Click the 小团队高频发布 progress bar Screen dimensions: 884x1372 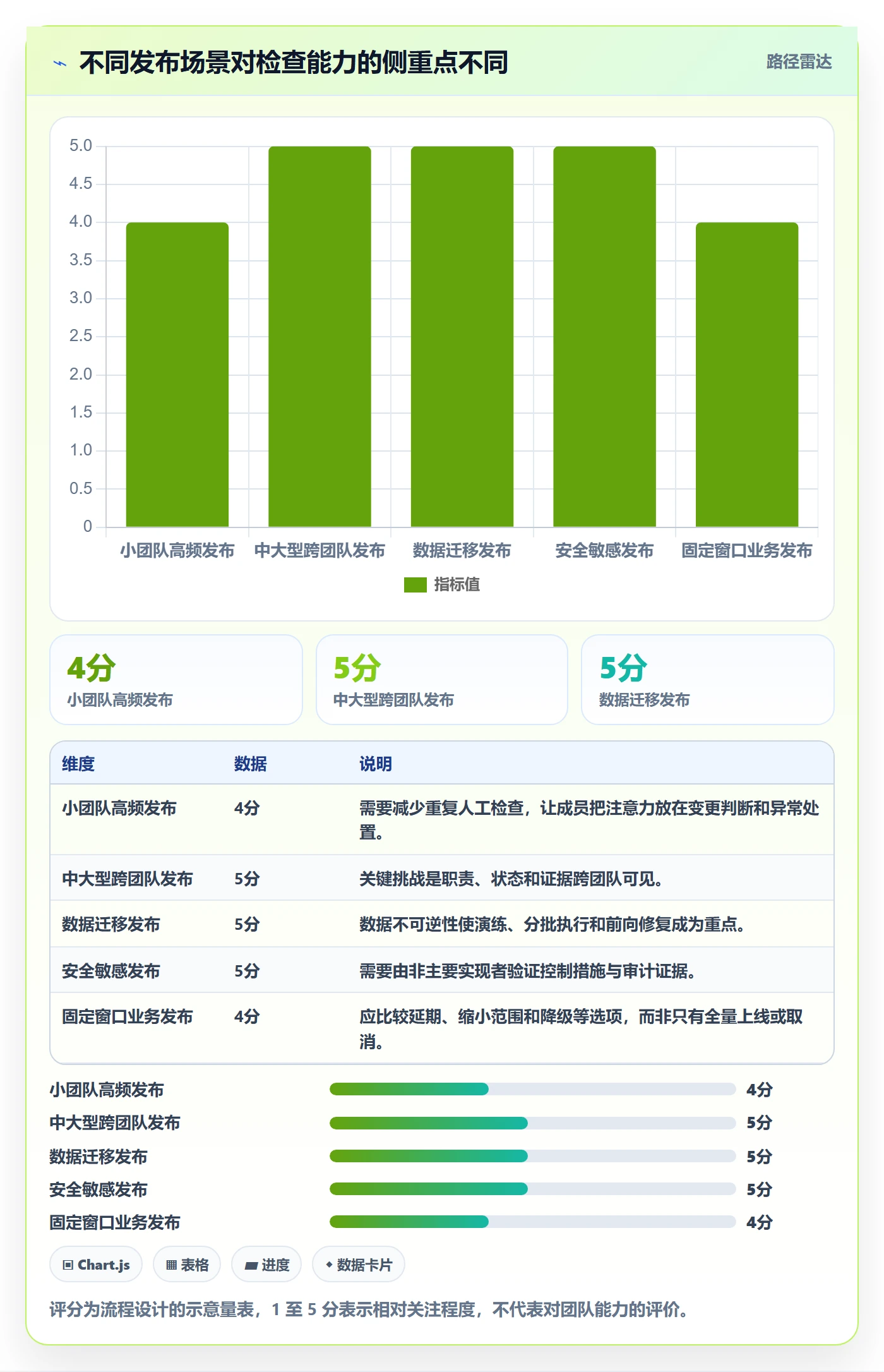coord(532,1089)
